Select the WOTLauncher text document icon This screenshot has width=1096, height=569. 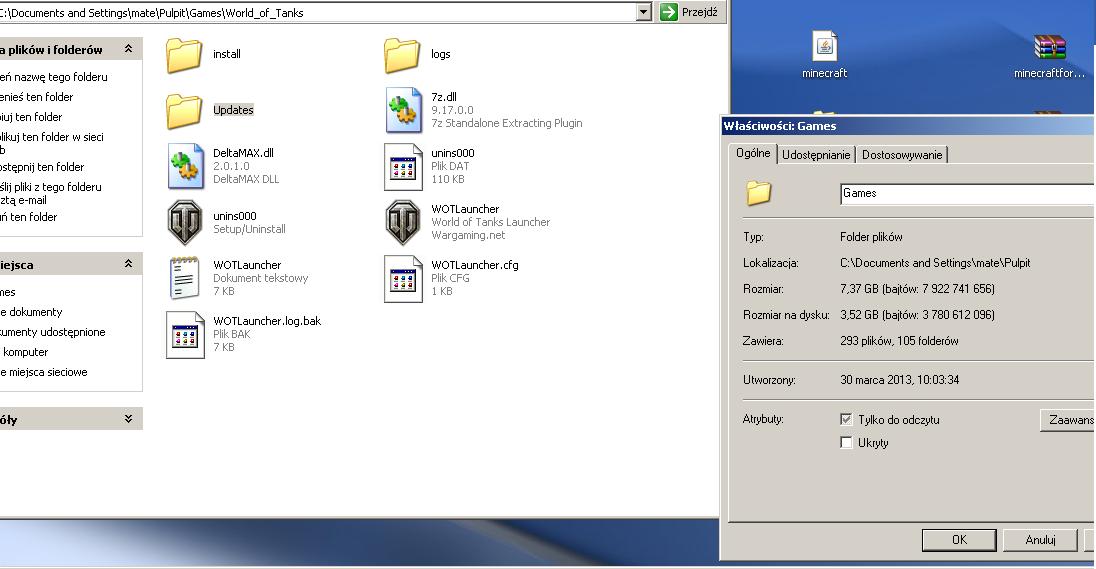(x=184, y=278)
